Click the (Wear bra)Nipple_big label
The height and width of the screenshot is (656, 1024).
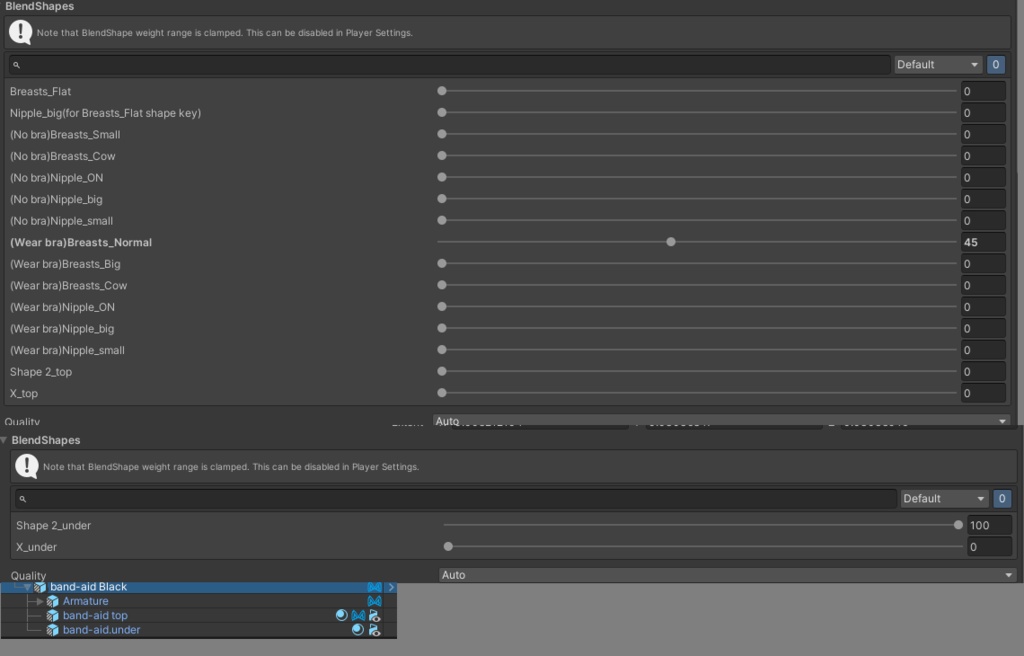point(62,329)
